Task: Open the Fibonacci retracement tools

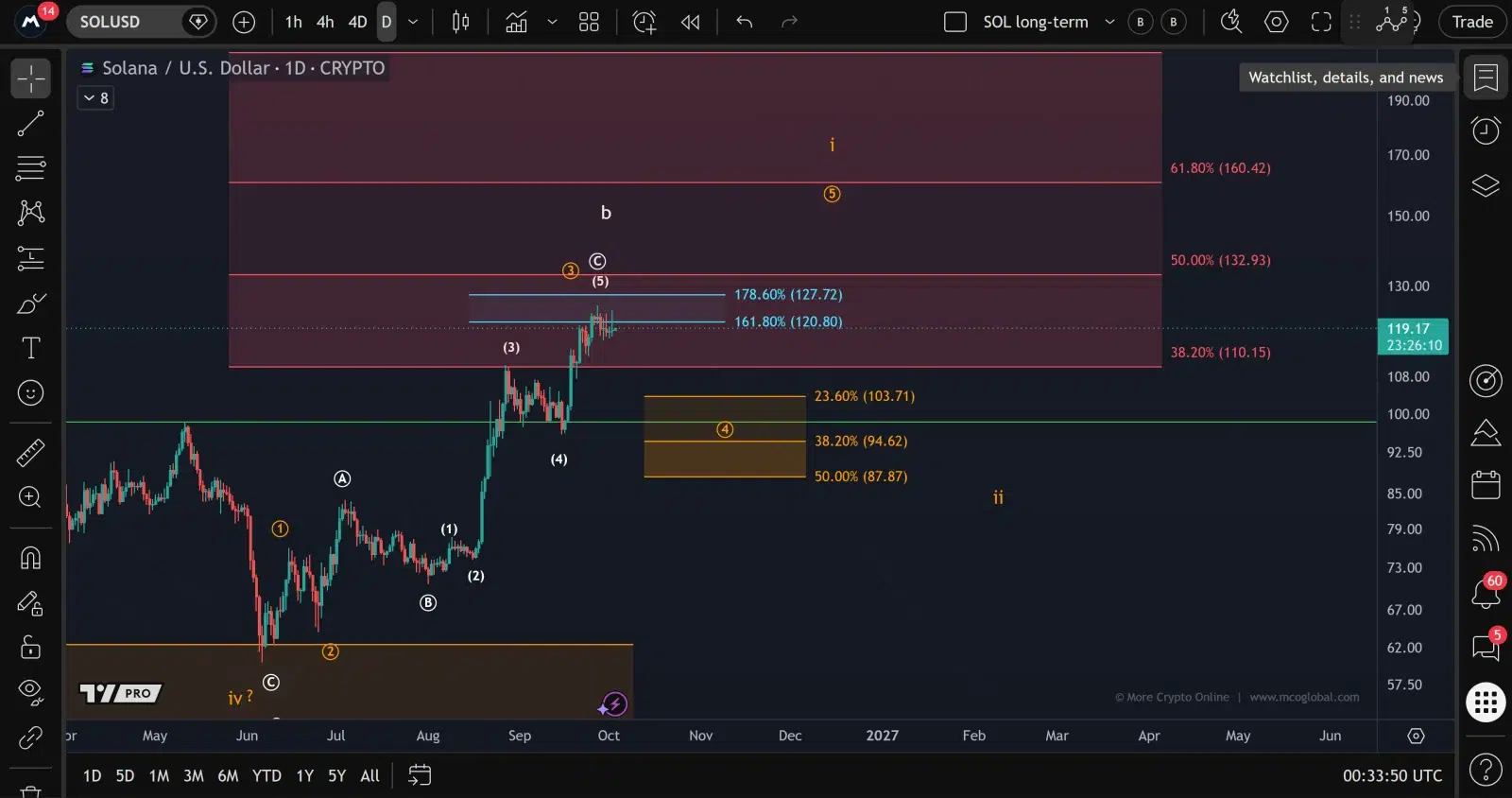Action: pyautogui.click(x=31, y=168)
